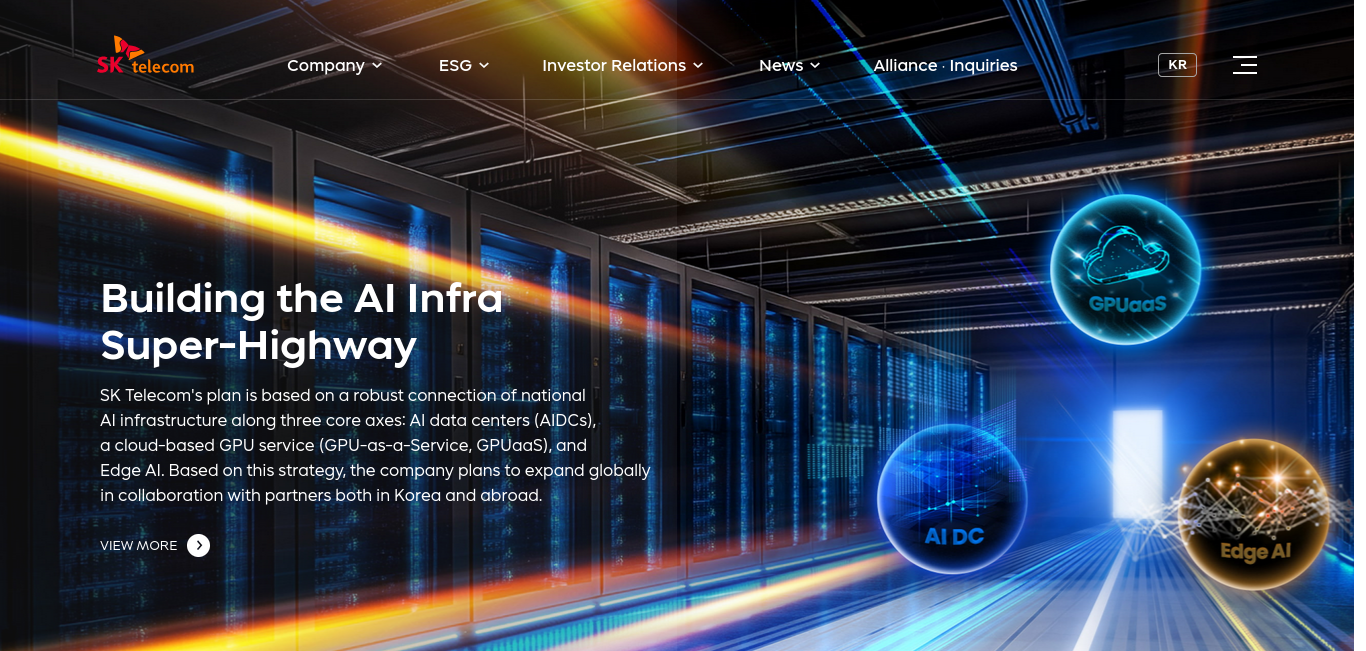
Task: Select the Edge AI sphere graphic
Action: pos(1254,514)
